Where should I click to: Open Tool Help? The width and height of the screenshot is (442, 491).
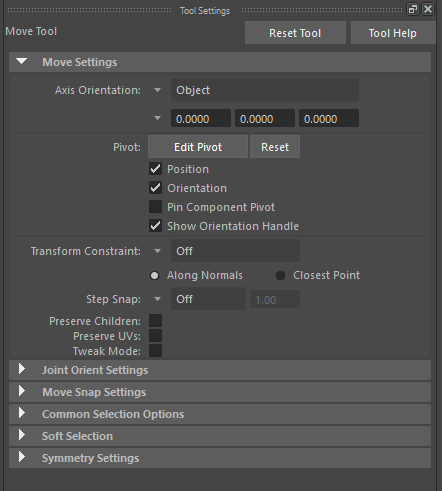[393, 33]
